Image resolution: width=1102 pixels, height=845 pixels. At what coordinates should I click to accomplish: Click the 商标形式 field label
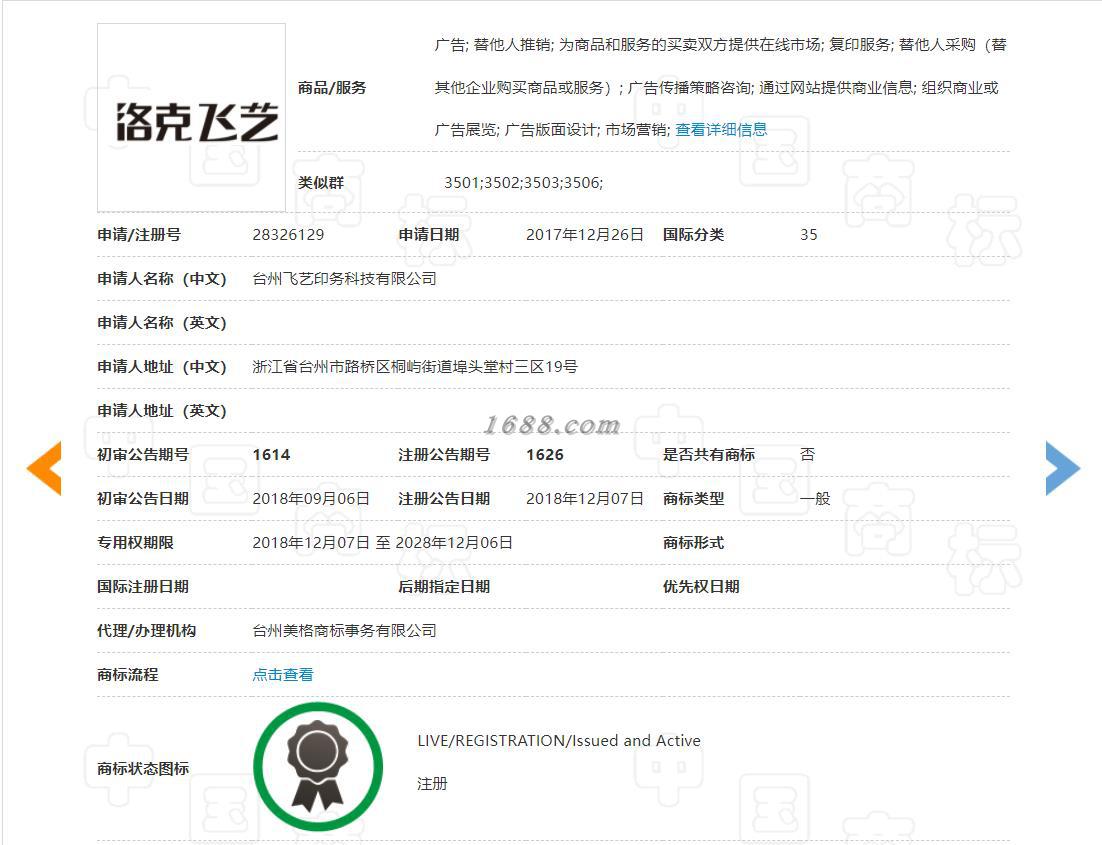tap(694, 543)
